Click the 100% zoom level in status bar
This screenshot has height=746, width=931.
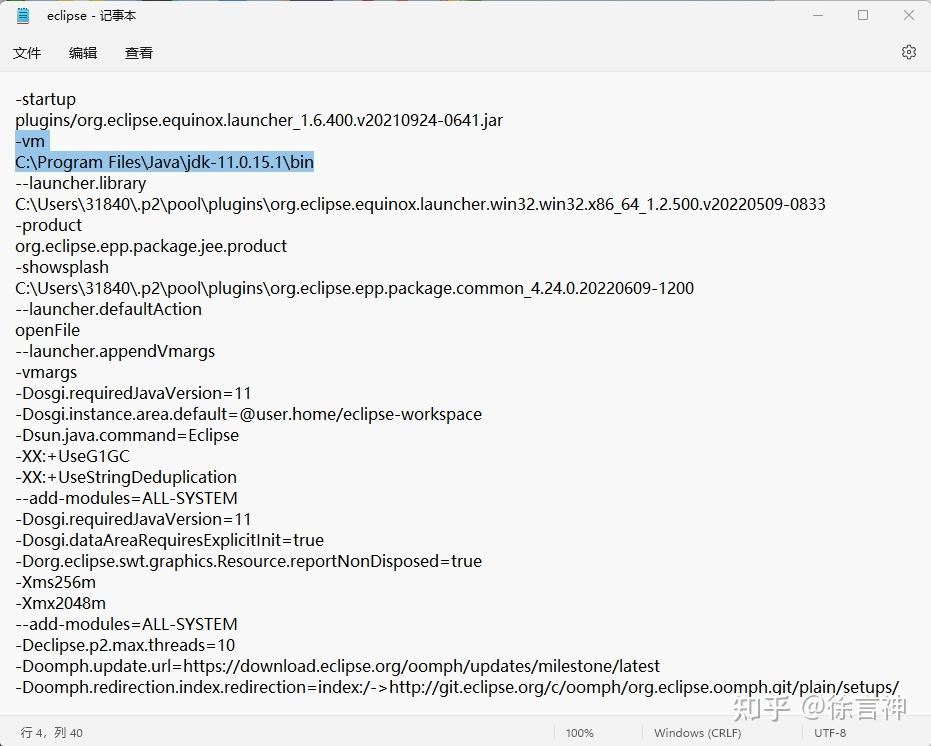coord(580,733)
